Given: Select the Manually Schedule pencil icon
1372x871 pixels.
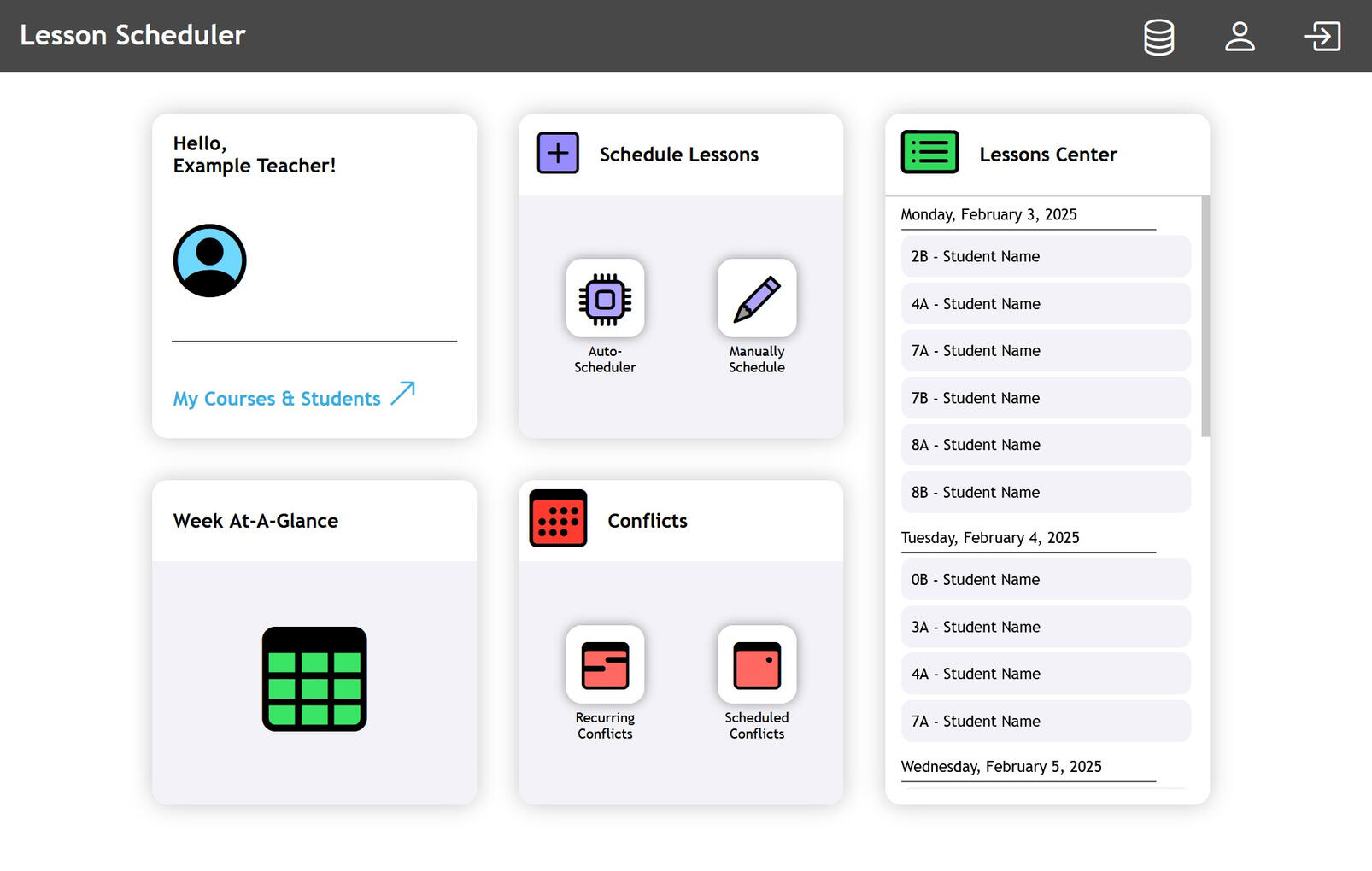Looking at the screenshot, I should click(756, 299).
